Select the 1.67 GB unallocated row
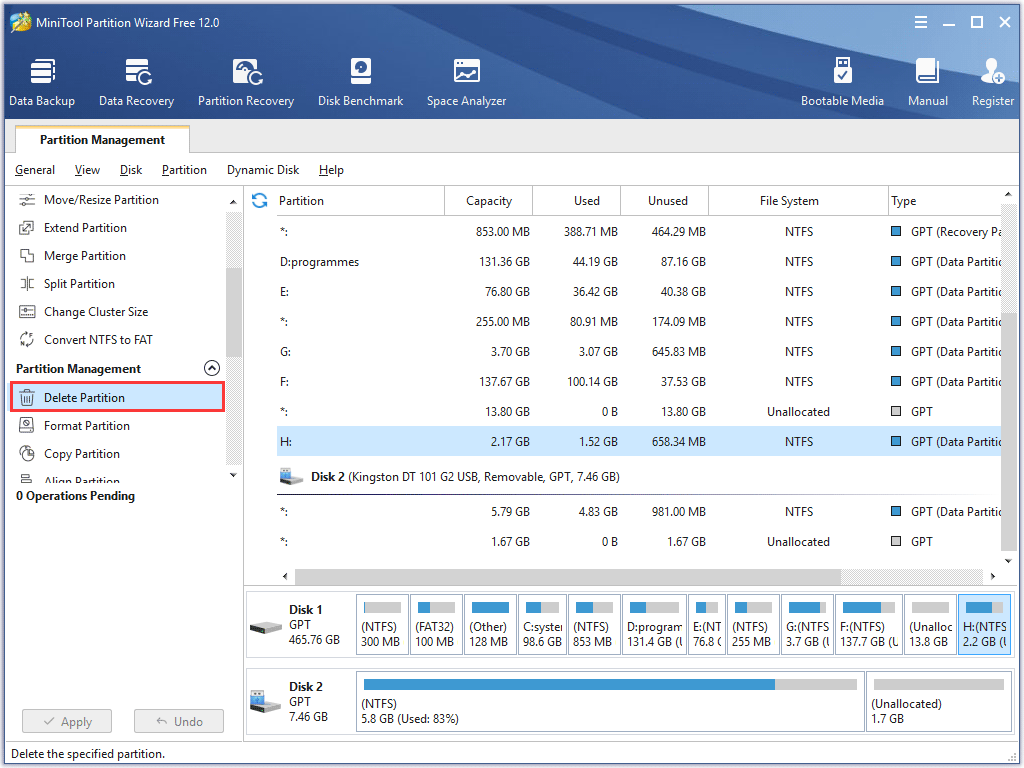The height and width of the screenshot is (768, 1024). (x=639, y=542)
